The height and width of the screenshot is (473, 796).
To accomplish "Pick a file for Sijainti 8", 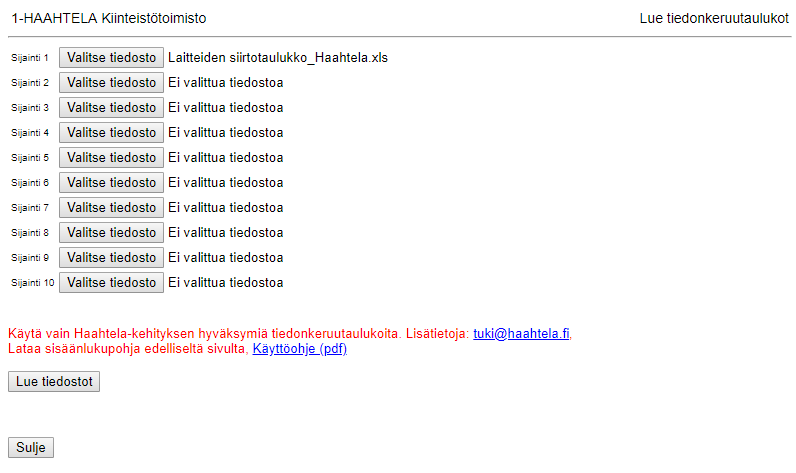I will pos(111,233).
